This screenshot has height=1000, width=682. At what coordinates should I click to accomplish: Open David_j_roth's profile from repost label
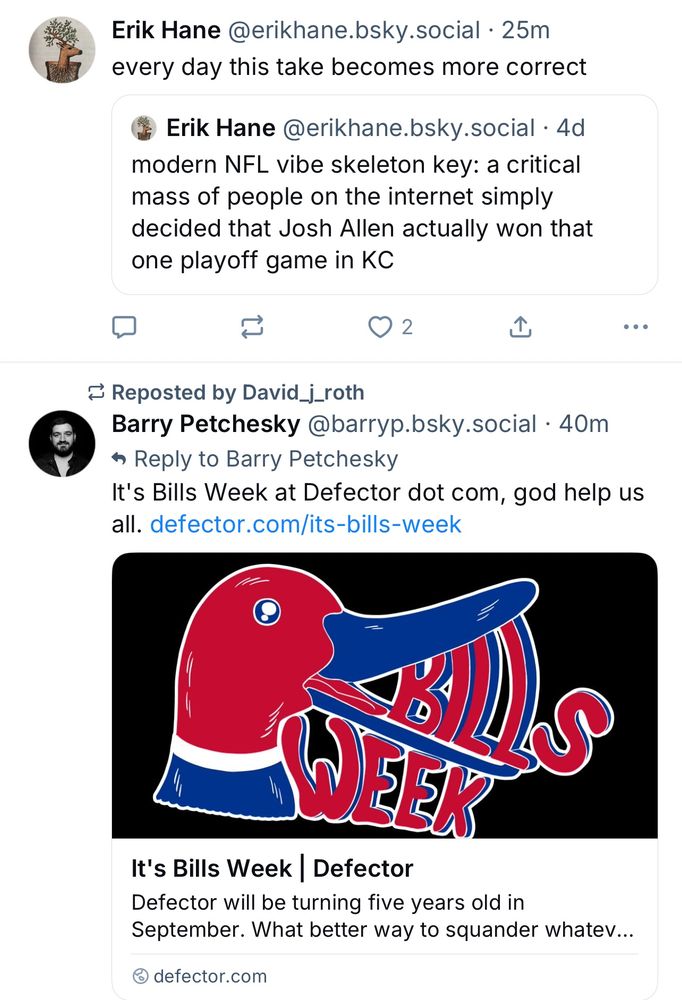[x=303, y=392]
